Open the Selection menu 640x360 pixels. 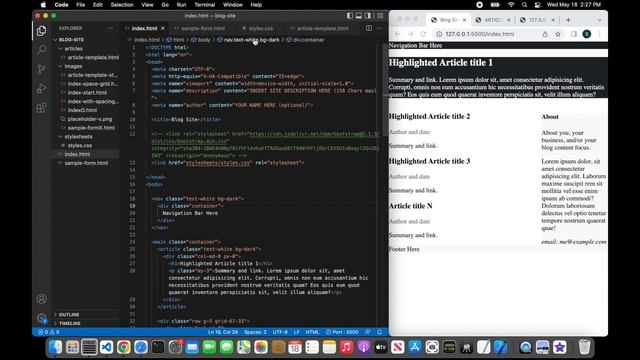tap(122, 5)
